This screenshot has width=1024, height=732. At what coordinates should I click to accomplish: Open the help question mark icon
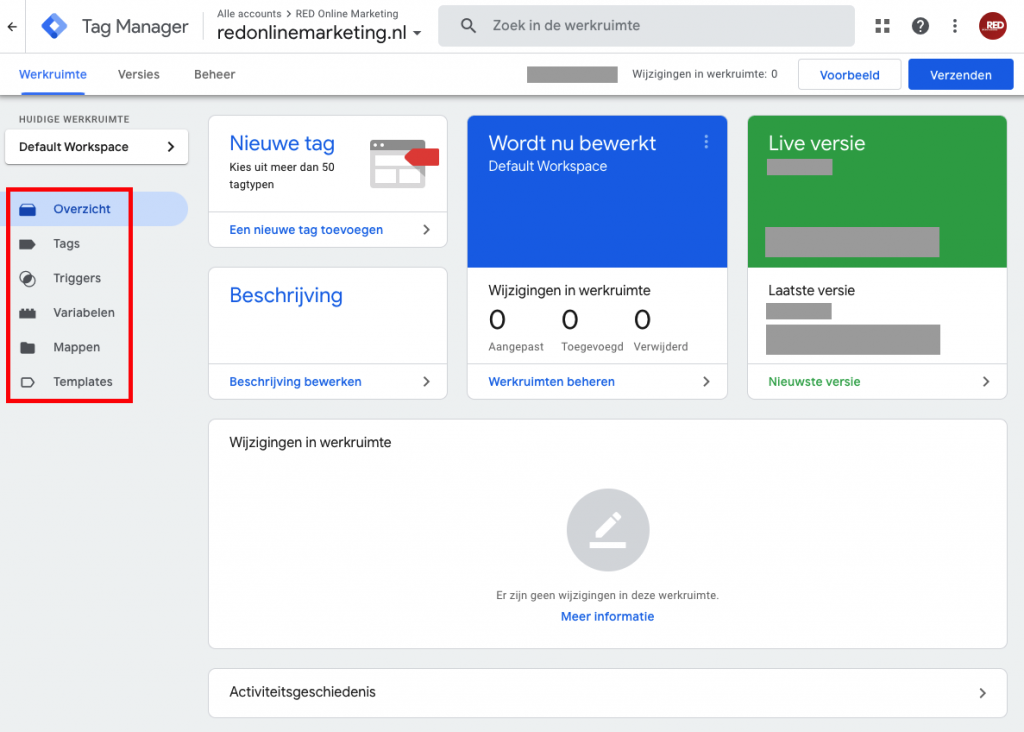click(920, 26)
